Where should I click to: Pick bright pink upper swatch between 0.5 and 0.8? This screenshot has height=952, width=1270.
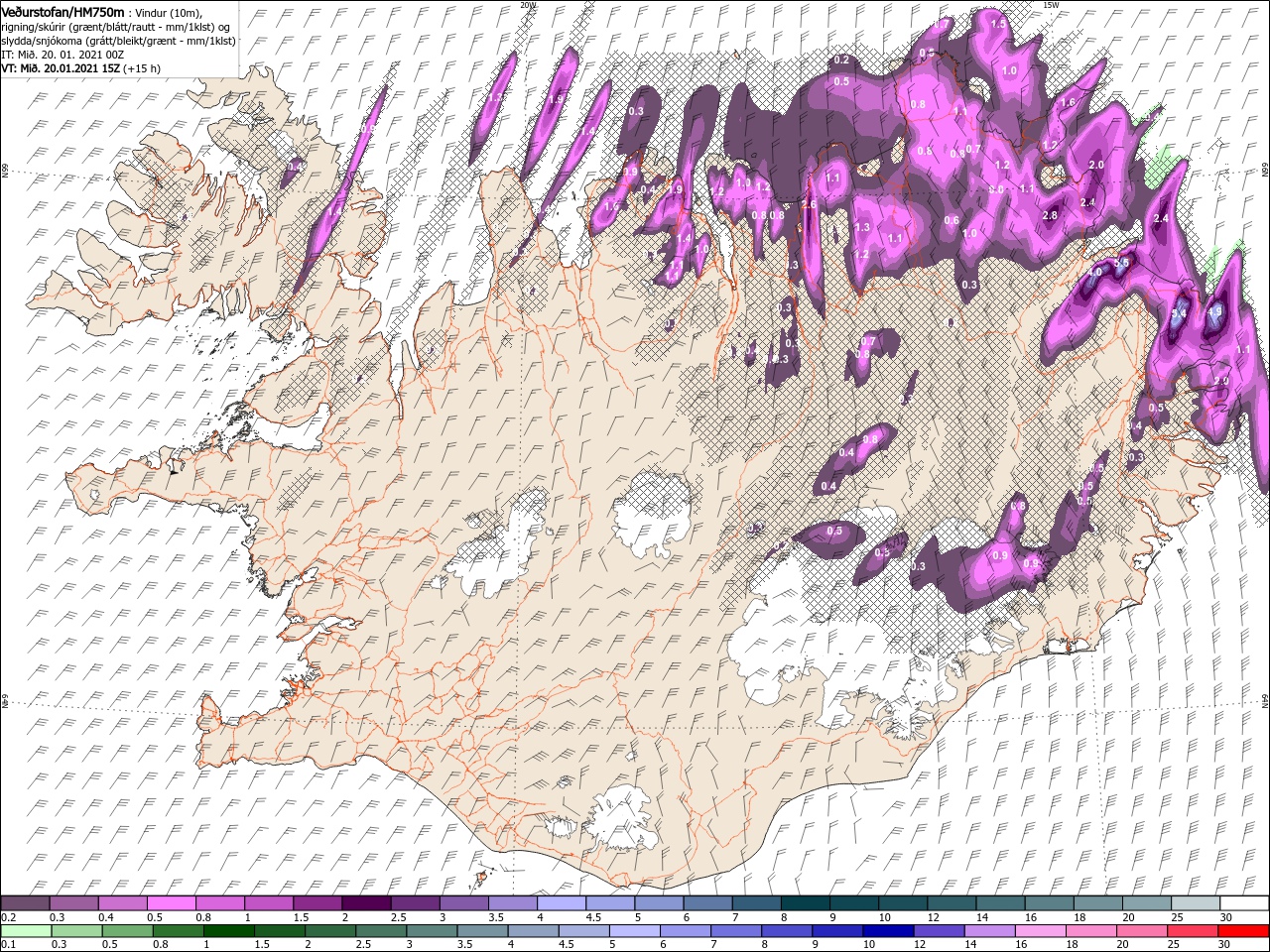click(171, 902)
